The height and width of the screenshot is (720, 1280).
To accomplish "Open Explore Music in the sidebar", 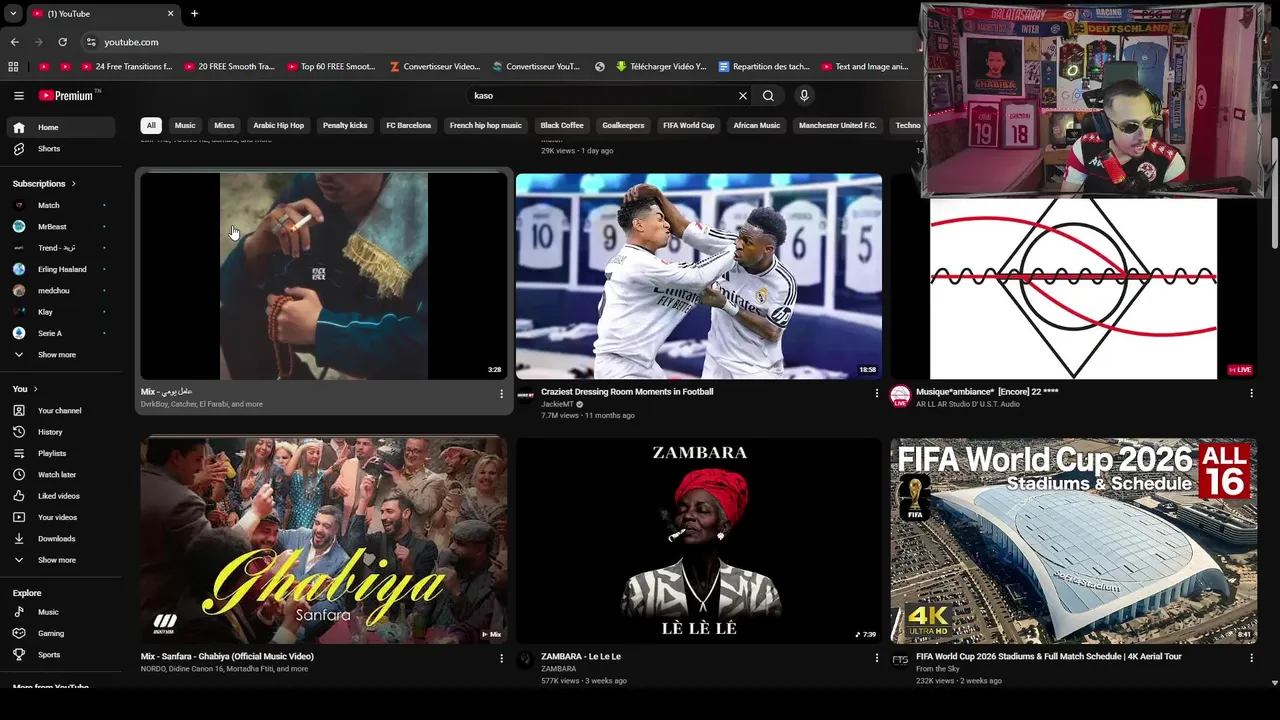I will [x=60, y=612].
